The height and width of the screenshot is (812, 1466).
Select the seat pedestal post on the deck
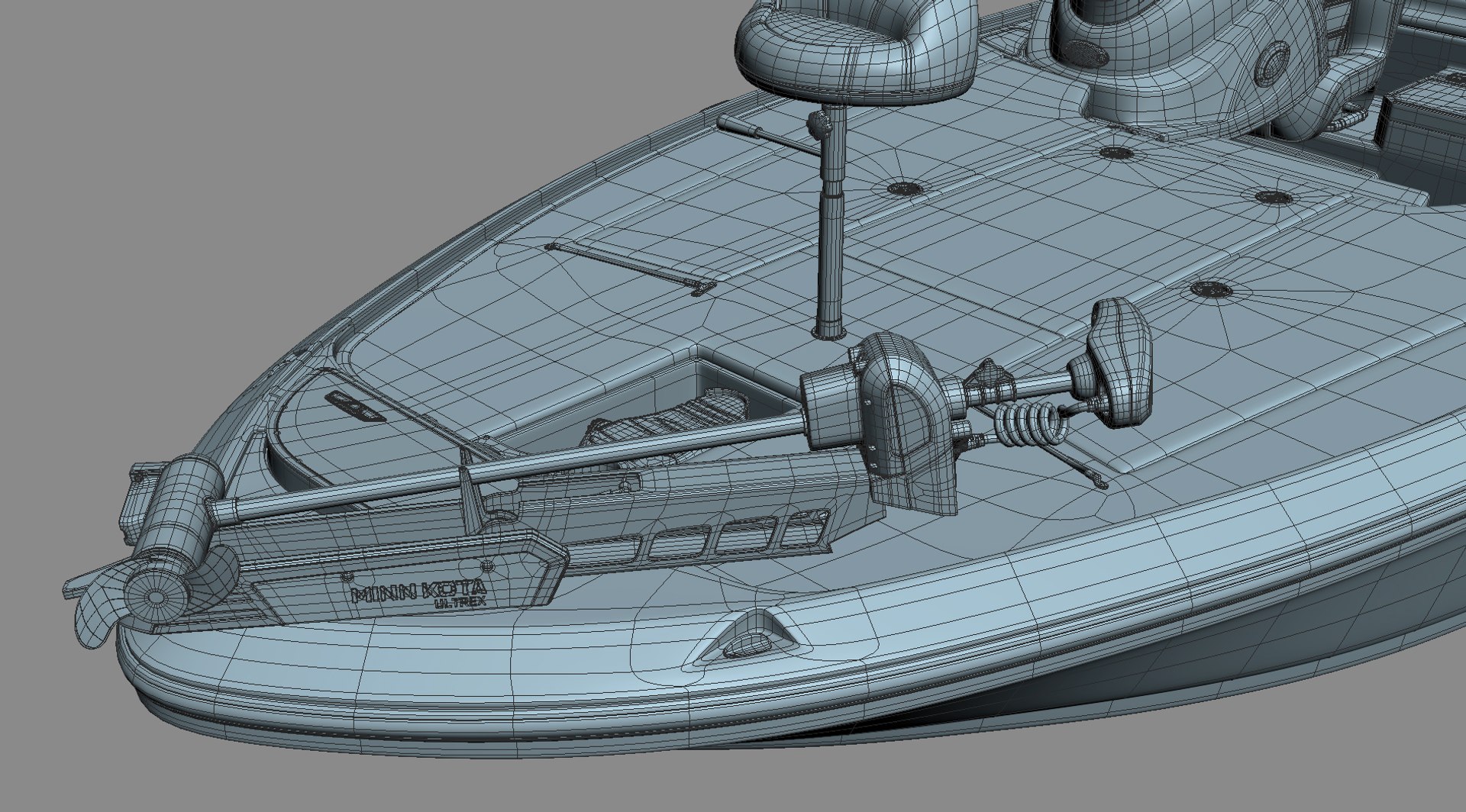[830, 223]
